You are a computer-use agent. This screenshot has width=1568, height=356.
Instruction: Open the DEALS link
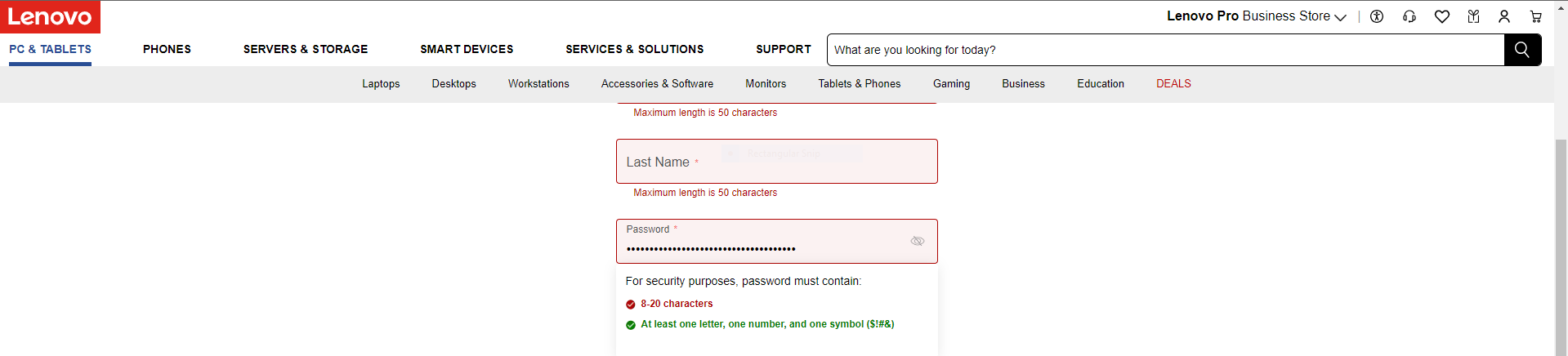click(1173, 83)
